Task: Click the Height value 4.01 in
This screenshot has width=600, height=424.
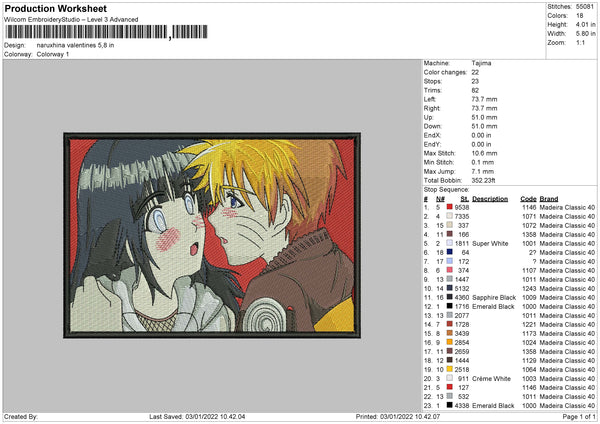Action: click(585, 24)
